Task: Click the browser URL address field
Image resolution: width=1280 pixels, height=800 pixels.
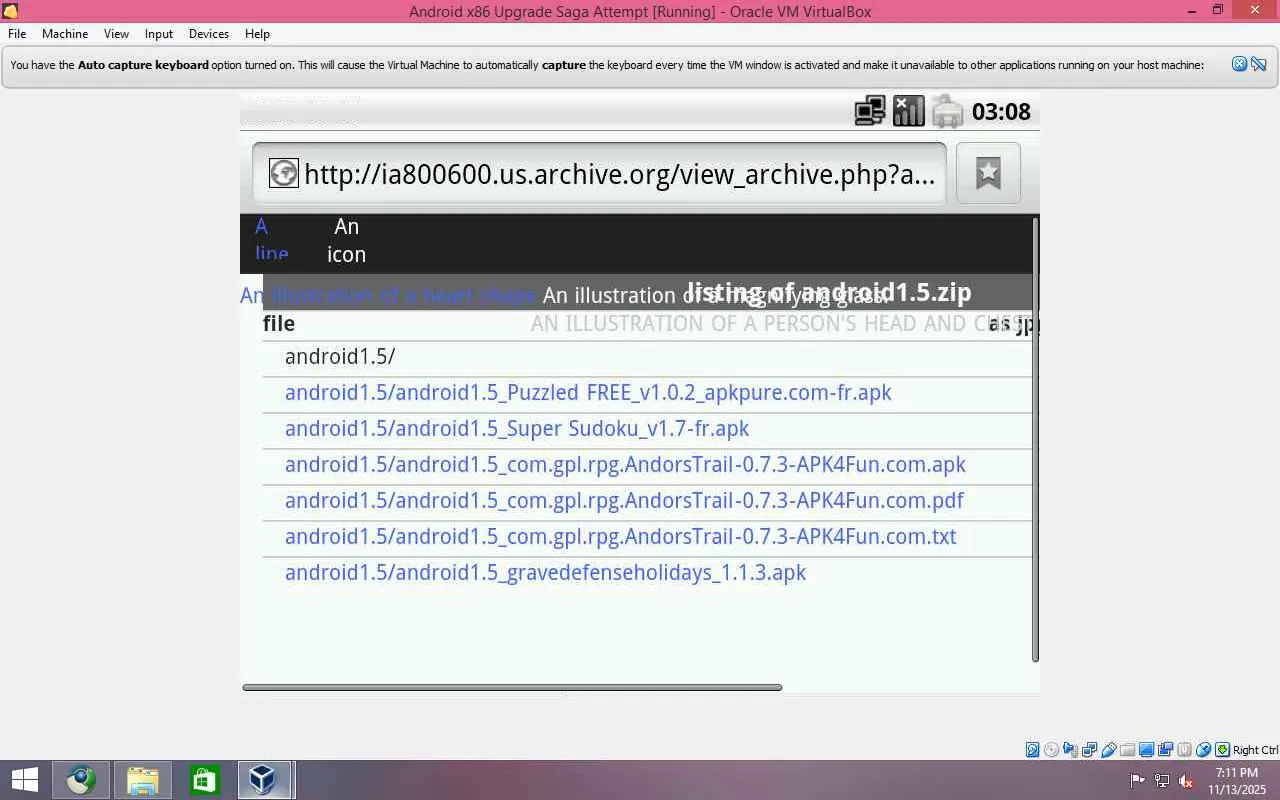Action: [599, 173]
